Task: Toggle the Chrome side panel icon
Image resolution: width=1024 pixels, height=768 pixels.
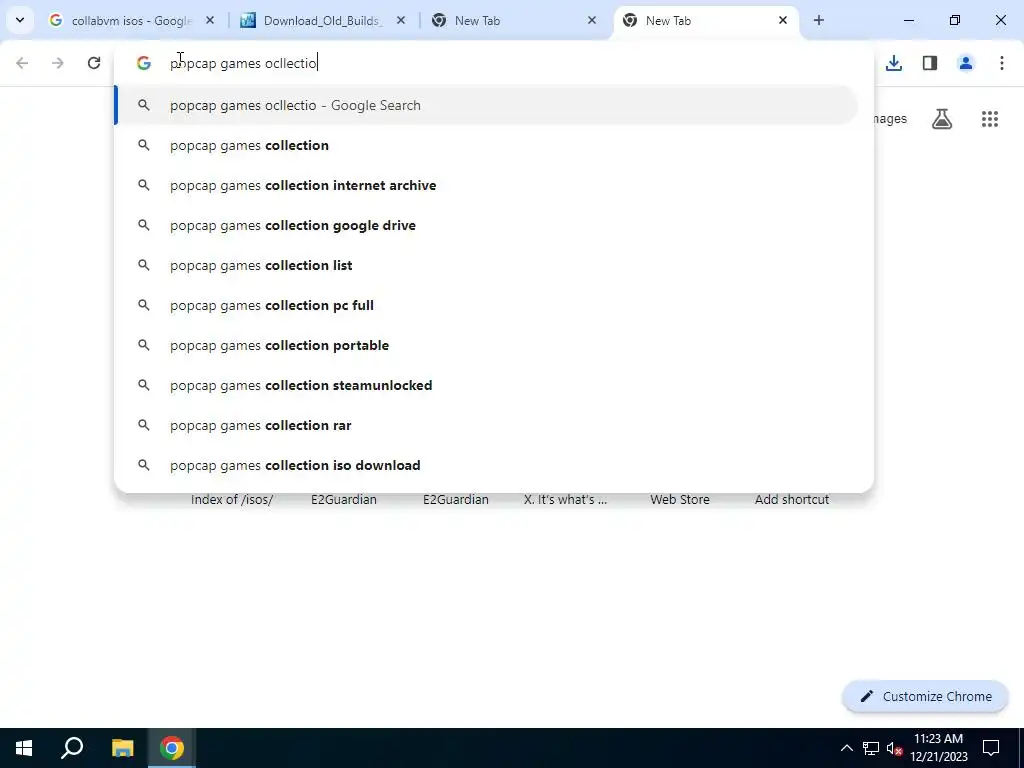Action: tap(930, 63)
